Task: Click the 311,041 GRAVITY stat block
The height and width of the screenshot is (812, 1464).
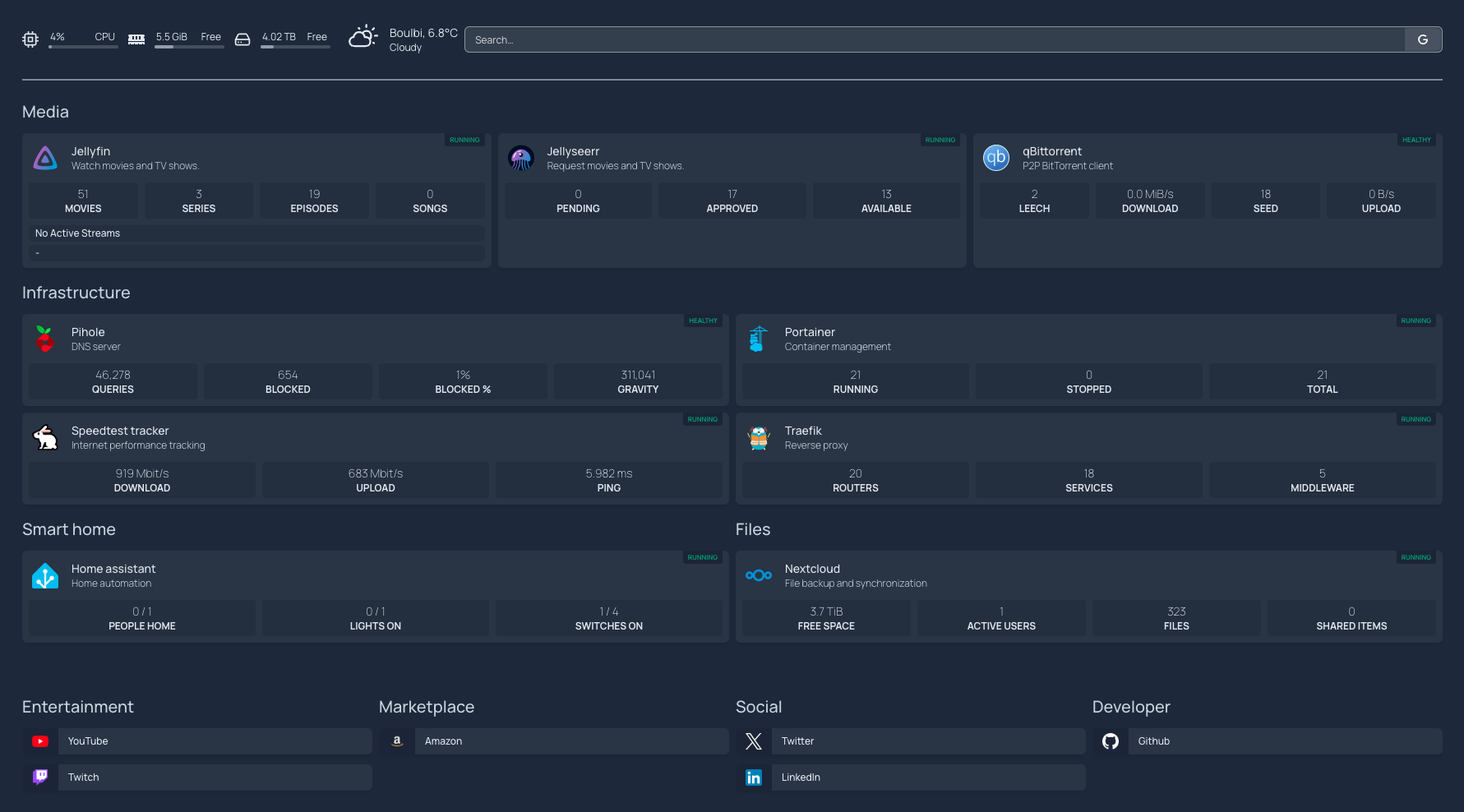Action: pos(638,381)
